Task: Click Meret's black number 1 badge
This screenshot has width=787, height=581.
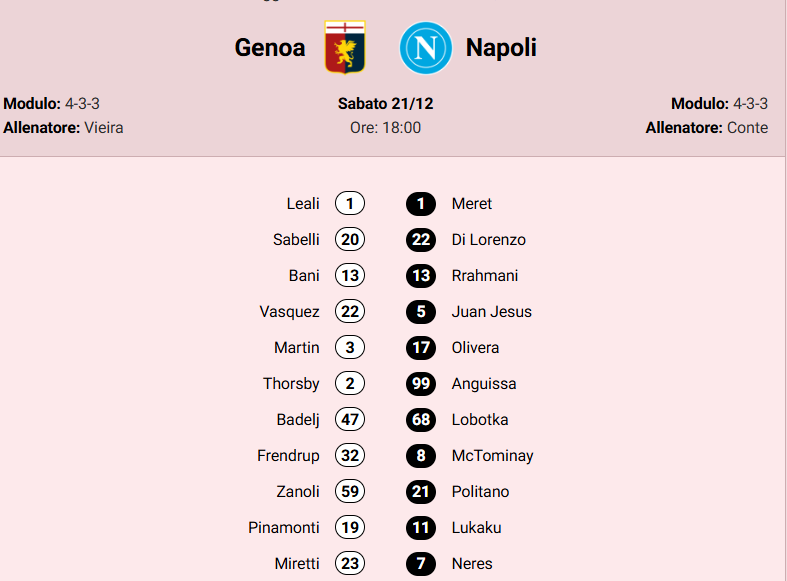Action: (x=421, y=204)
